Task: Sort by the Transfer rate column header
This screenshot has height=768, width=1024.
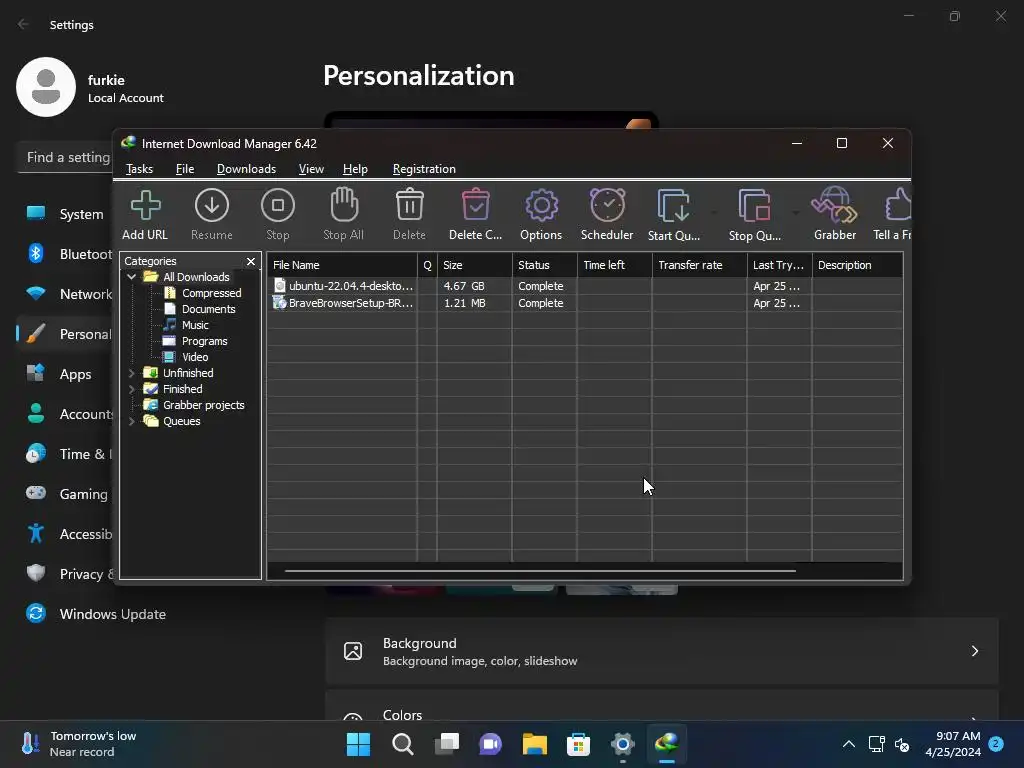Action: point(699,265)
